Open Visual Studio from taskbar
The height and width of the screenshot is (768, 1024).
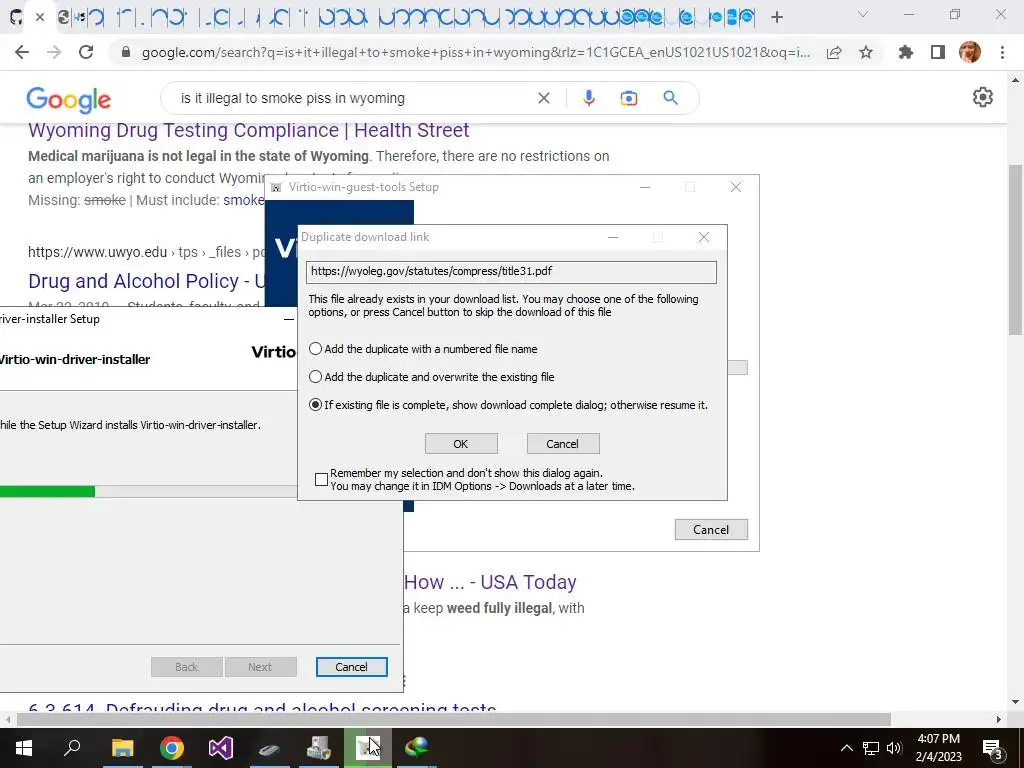point(221,748)
